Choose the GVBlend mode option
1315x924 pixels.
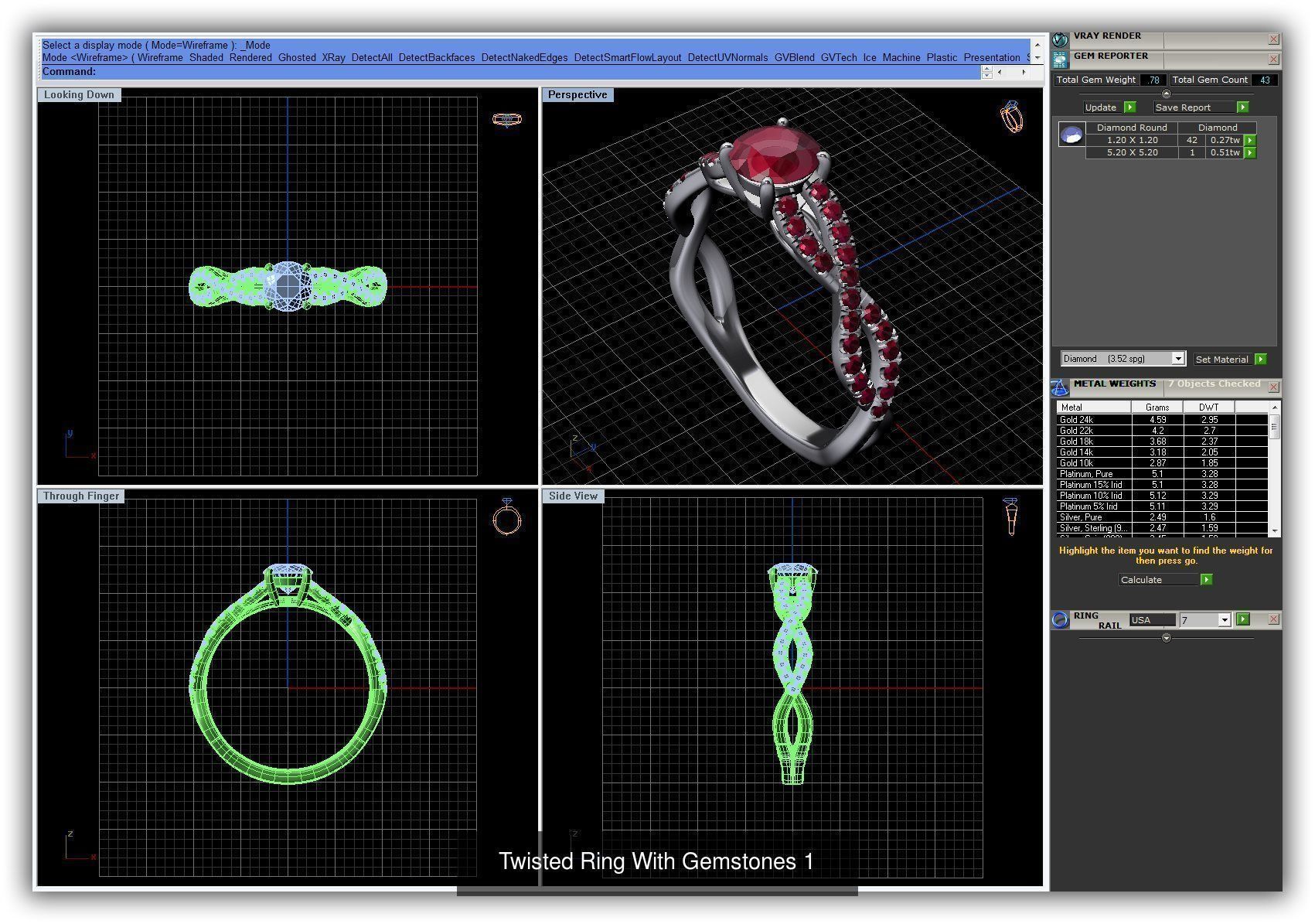point(794,57)
